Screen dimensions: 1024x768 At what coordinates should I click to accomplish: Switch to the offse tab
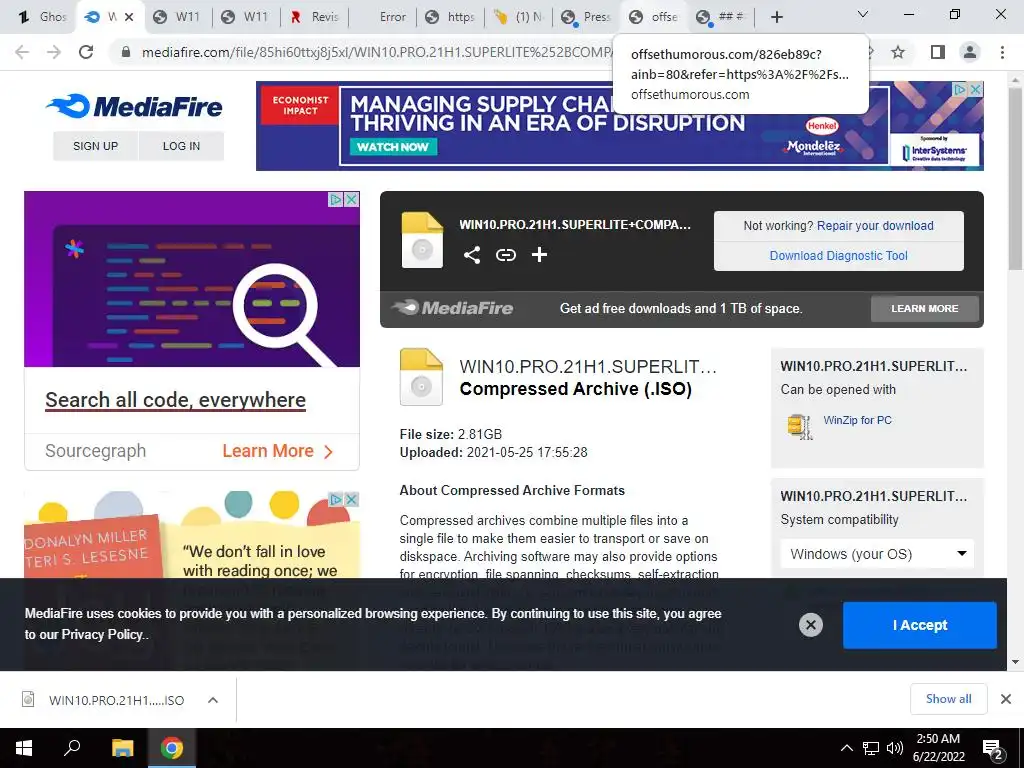click(655, 17)
